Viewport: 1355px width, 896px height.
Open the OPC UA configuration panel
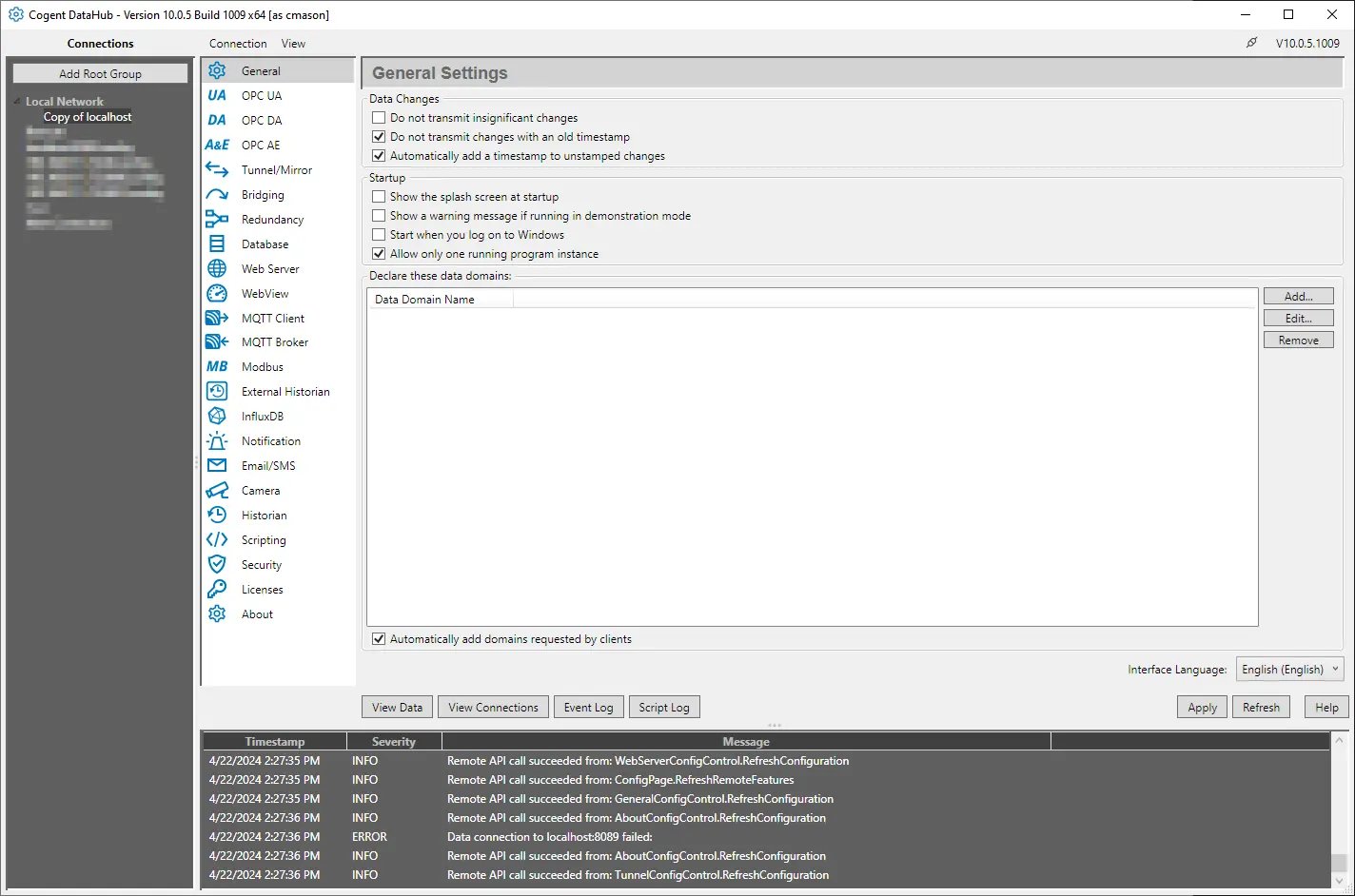[262, 95]
